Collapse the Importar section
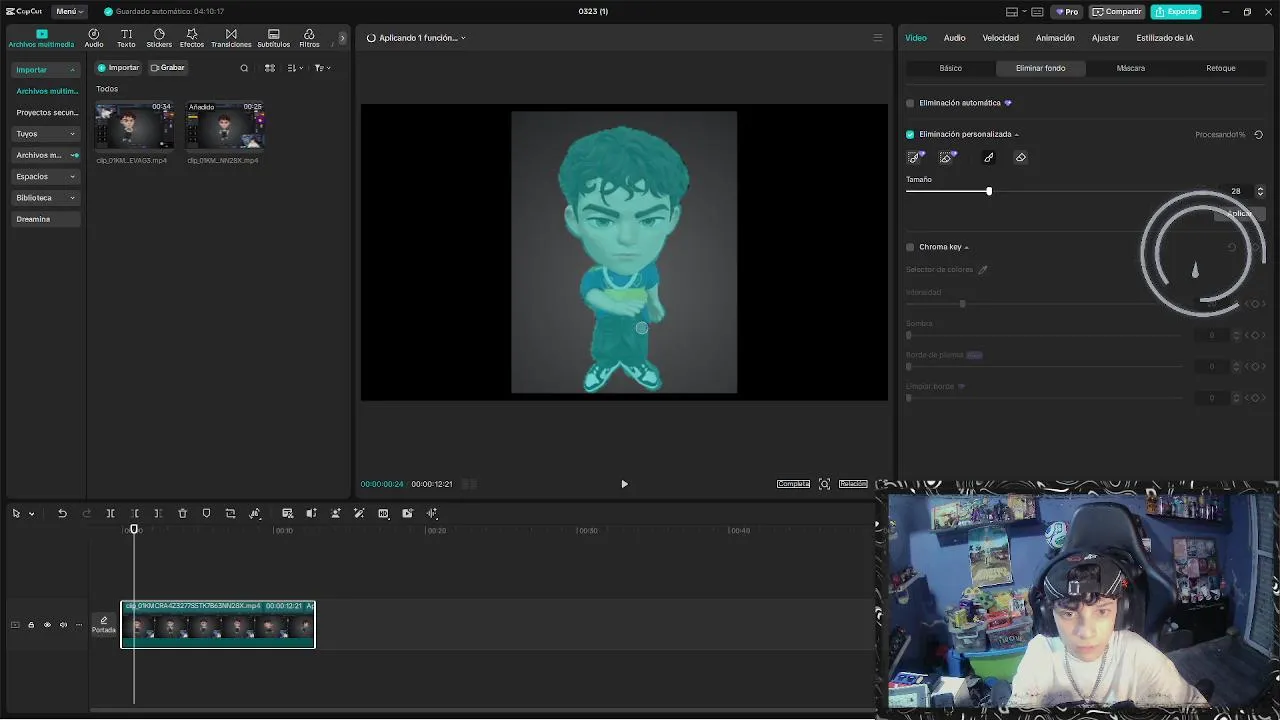The height and width of the screenshot is (720, 1280). [45, 70]
